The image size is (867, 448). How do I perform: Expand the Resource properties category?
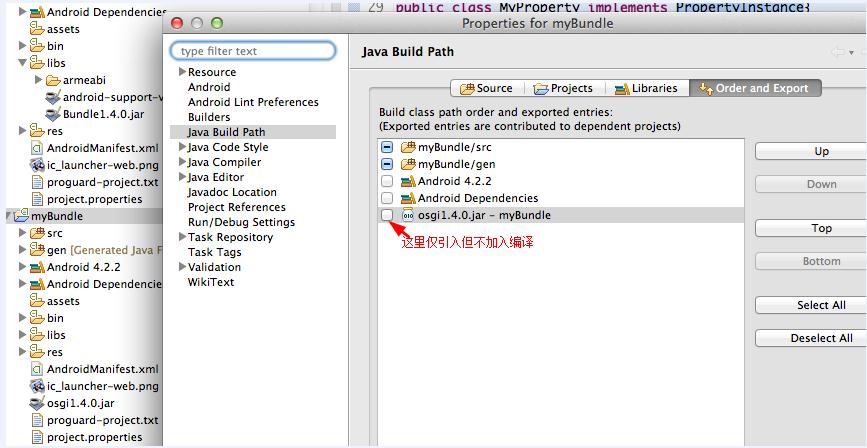(182, 72)
